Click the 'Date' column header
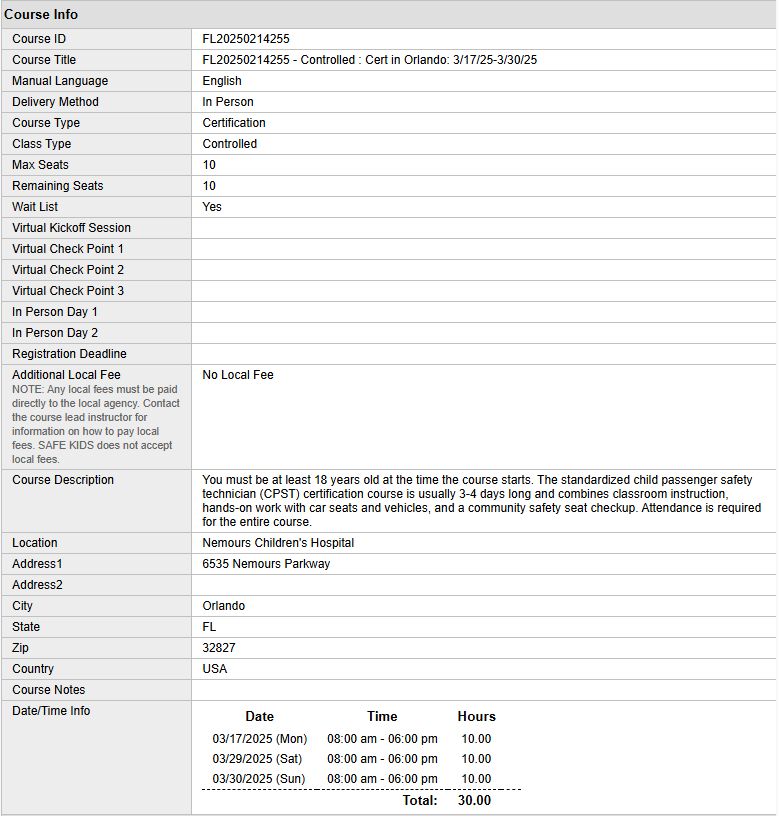This screenshot has height=816, width=778. pyautogui.click(x=260, y=717)
